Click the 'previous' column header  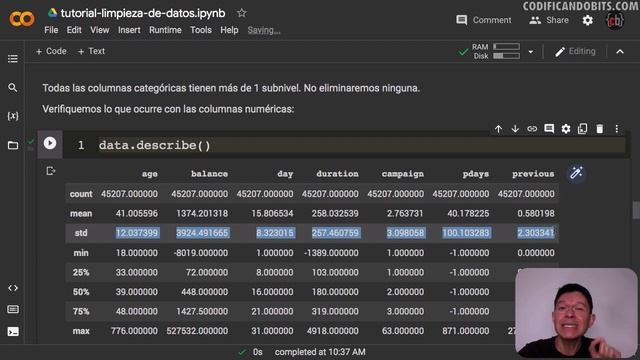tap(533, 174)
